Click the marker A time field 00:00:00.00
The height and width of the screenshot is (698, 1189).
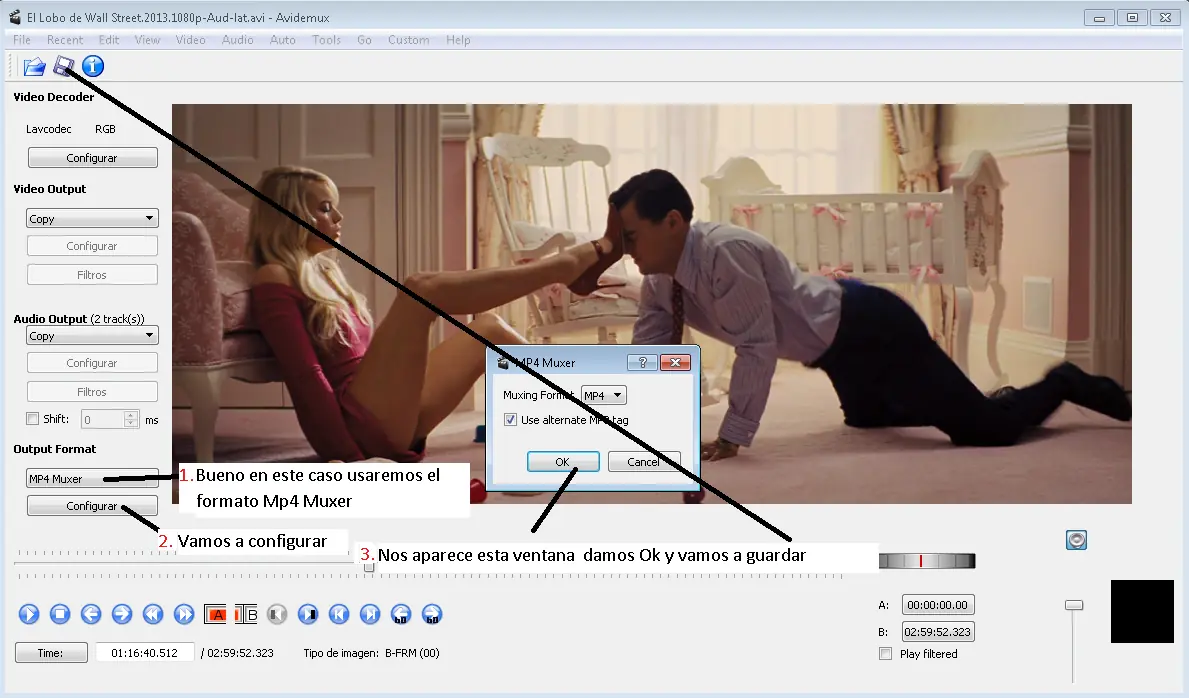[938, 605]
